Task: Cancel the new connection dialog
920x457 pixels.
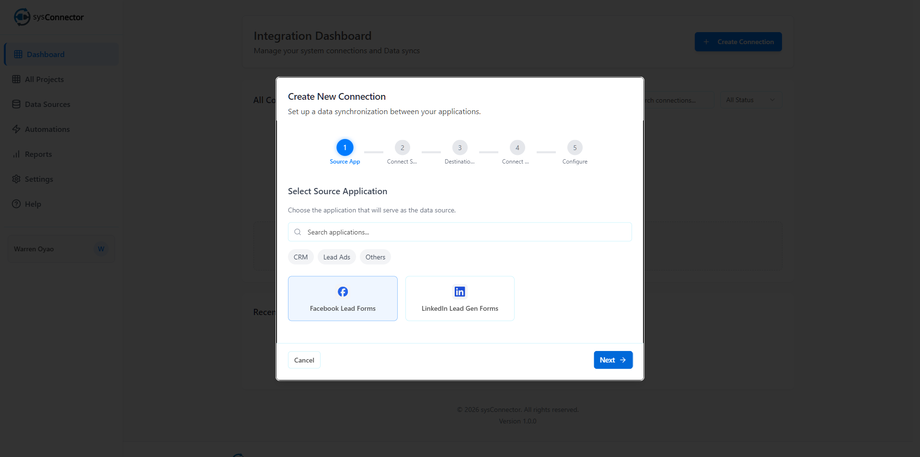Action: coord(304,360)
